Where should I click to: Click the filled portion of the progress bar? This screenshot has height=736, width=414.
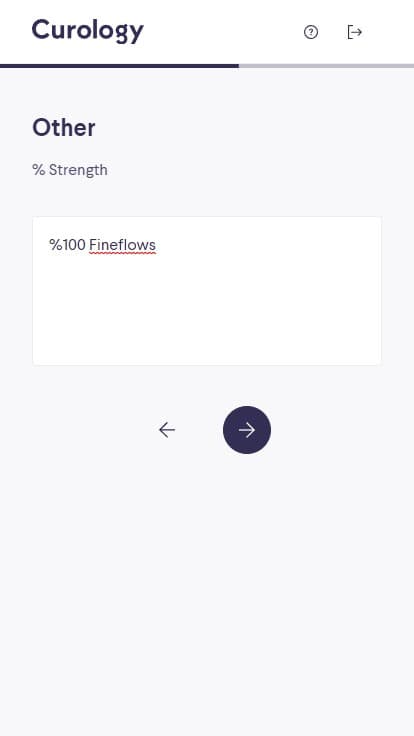[119, 66]
